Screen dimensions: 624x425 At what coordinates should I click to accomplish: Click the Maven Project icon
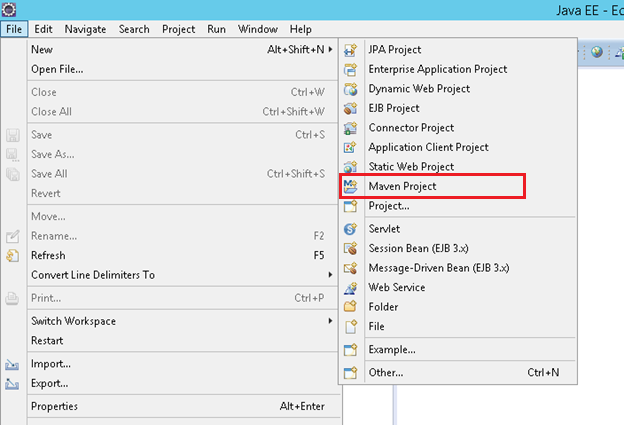click(x=350, y=186)
